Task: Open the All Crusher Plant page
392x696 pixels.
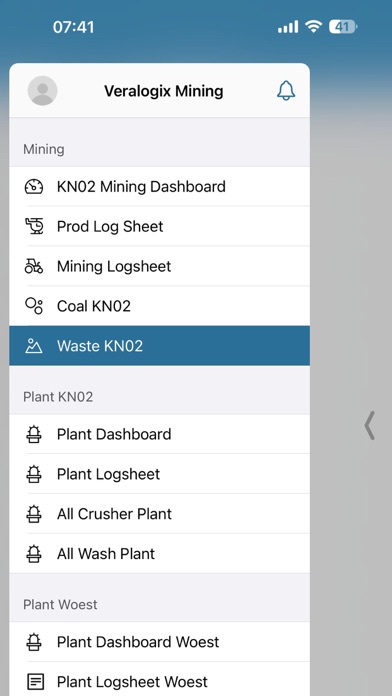Action: click(159, 514)
